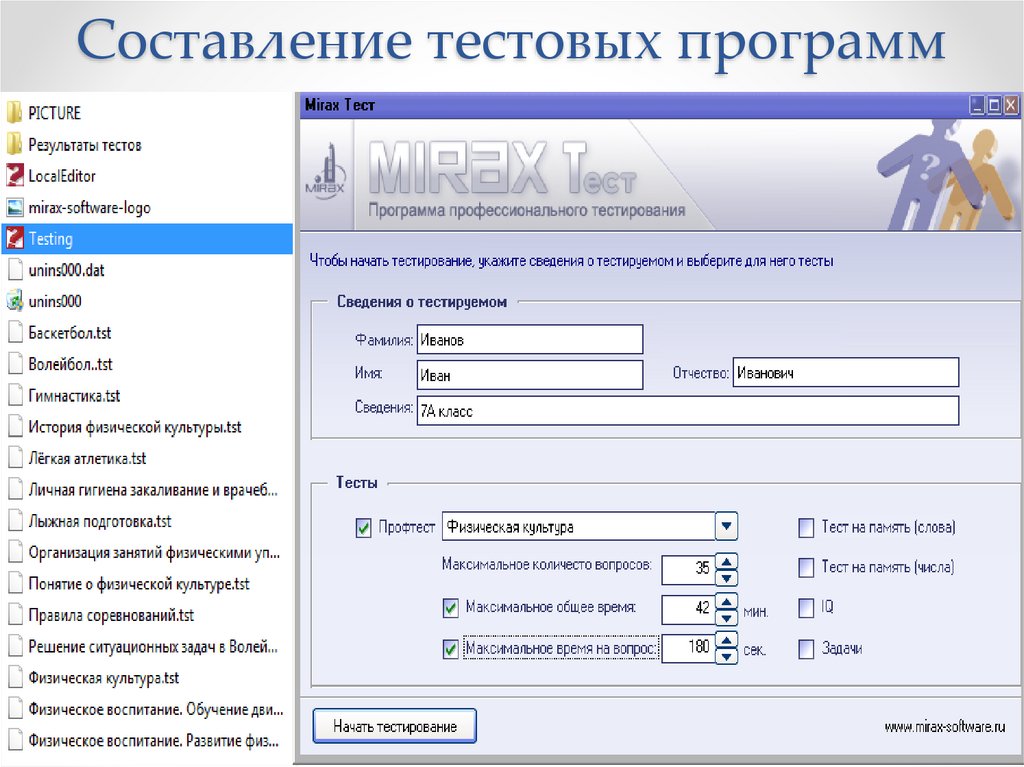Enable the Задачи checkbox

pos(807,649)
